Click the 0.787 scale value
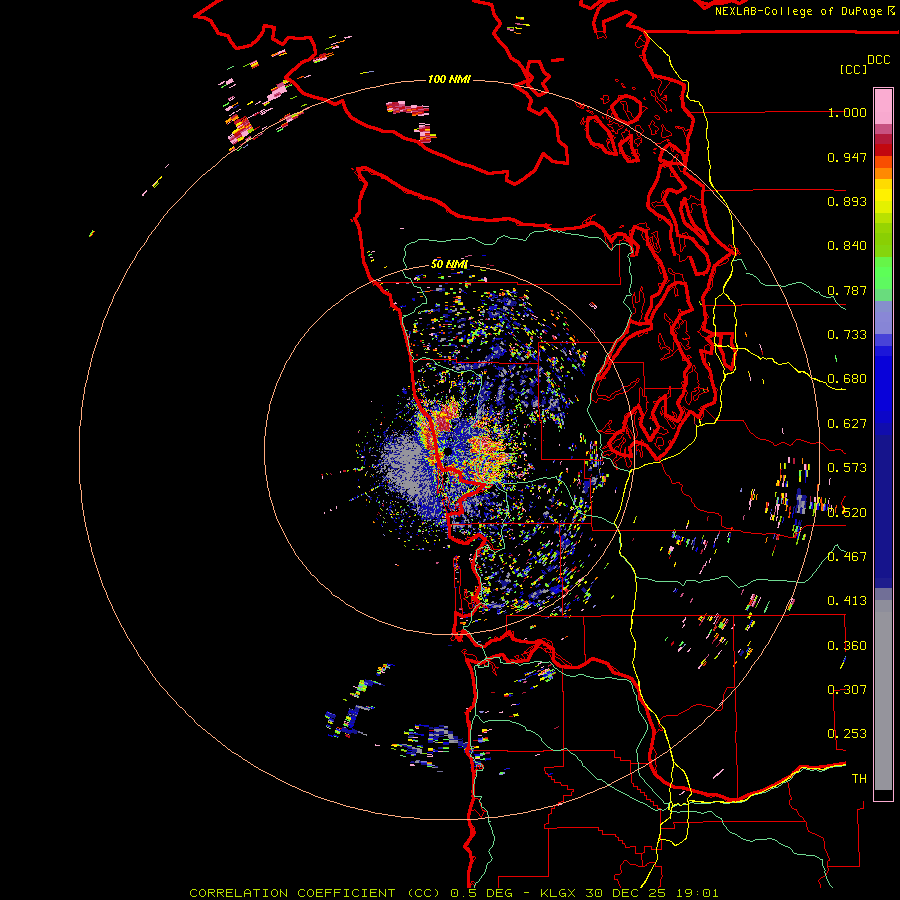This screenshot has width=900, height=900. tap(847, 290)
